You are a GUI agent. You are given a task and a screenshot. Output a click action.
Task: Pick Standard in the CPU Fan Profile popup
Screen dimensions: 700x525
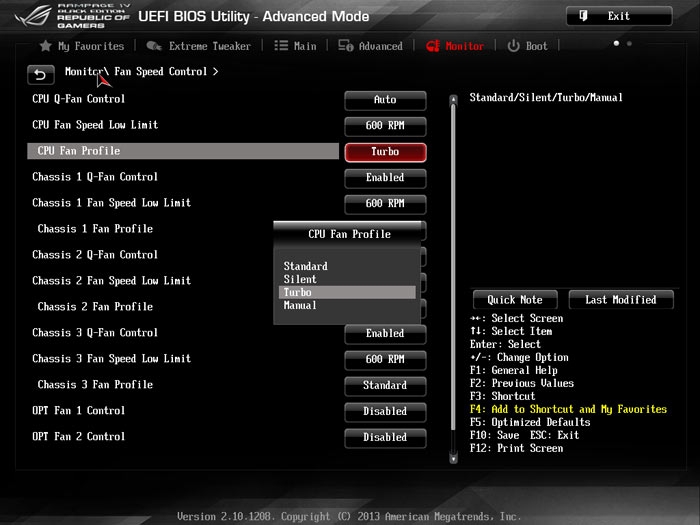point(305,266)
